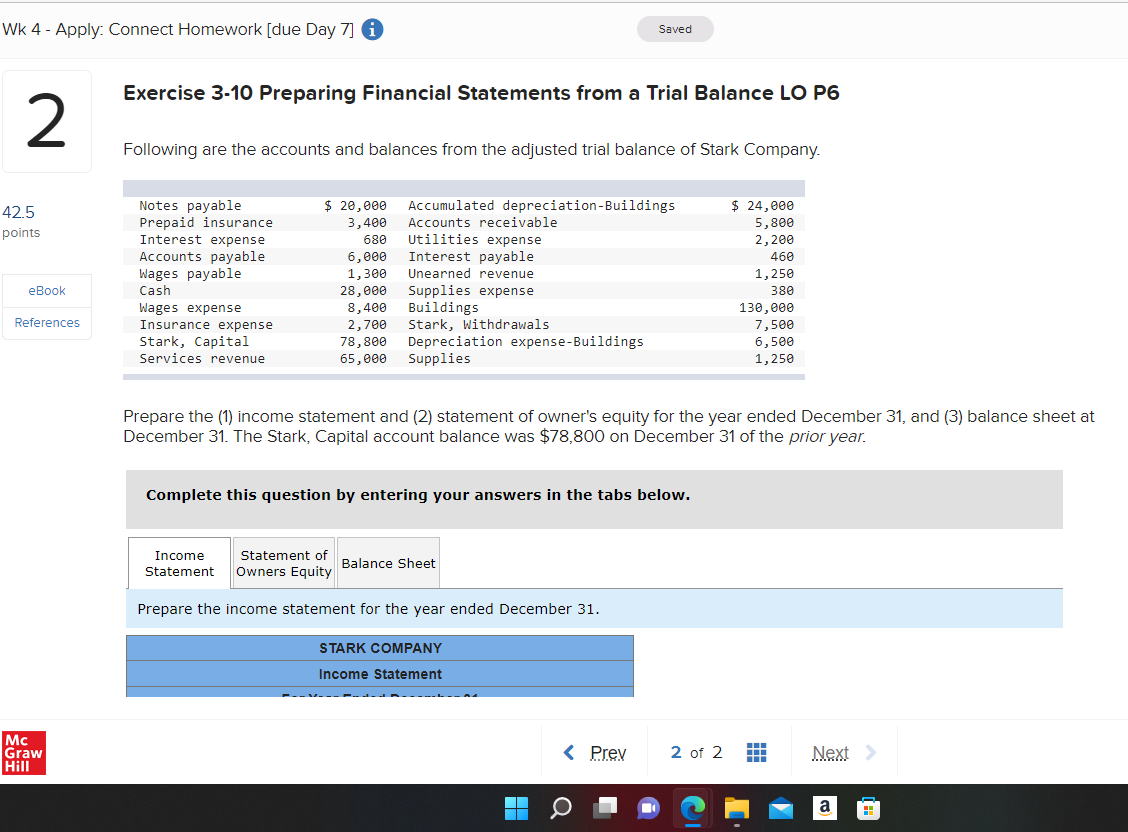Click the Utilities expense row label
Image resolution: width=1128 pixels, height=832 pixels.
pyautogui.click(x=475, y=239)
